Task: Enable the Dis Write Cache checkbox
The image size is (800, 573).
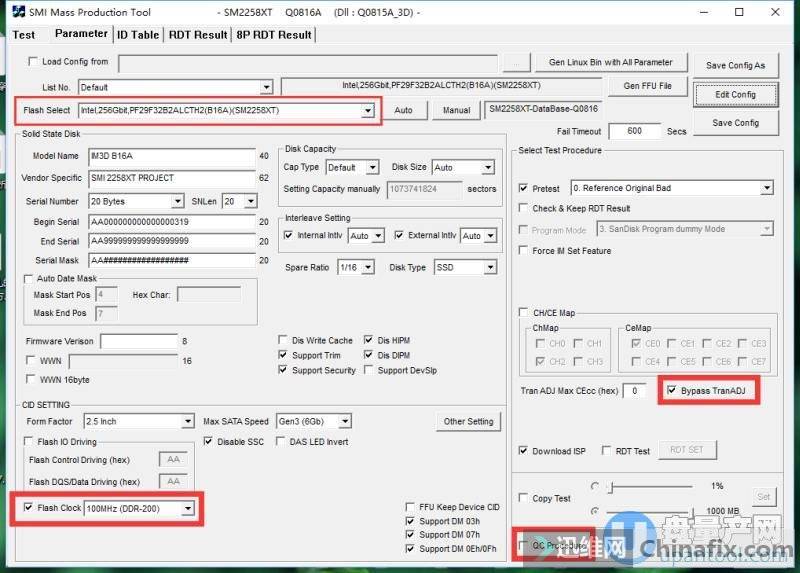Action: (x=283, y=340)
